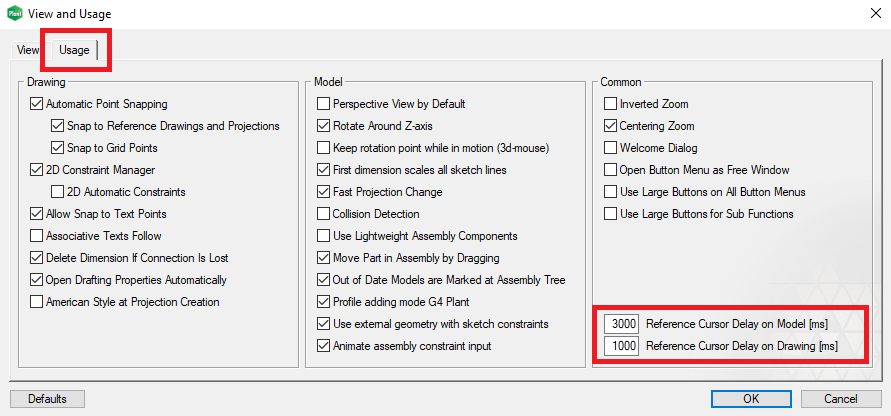This screenshot has height=416, width=891.
Task: Turn on Use Lightweight Assembly Components
Action: tap(323, 236)
